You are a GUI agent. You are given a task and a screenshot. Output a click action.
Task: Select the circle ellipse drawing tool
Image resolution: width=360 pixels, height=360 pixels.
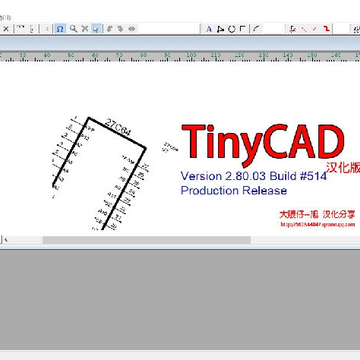(x=231, y=29)
